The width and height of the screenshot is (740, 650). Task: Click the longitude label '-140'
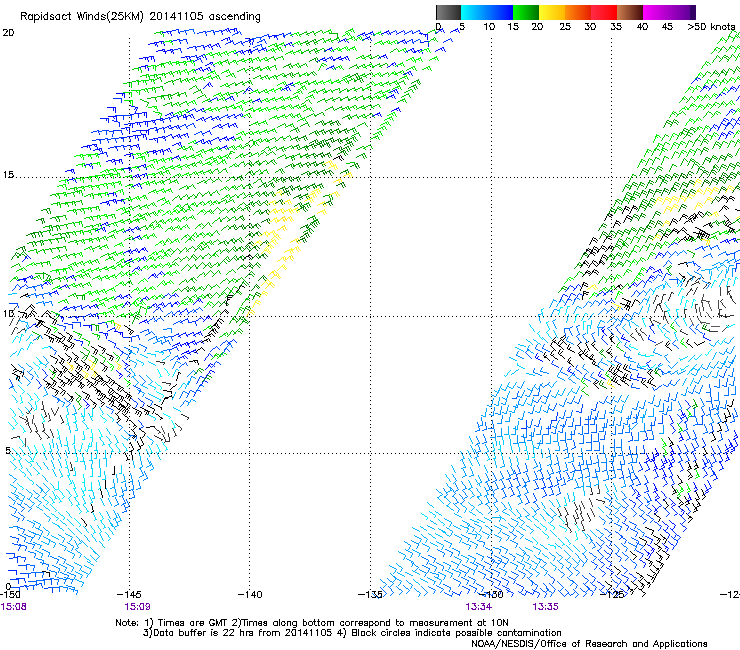[250, 595]
